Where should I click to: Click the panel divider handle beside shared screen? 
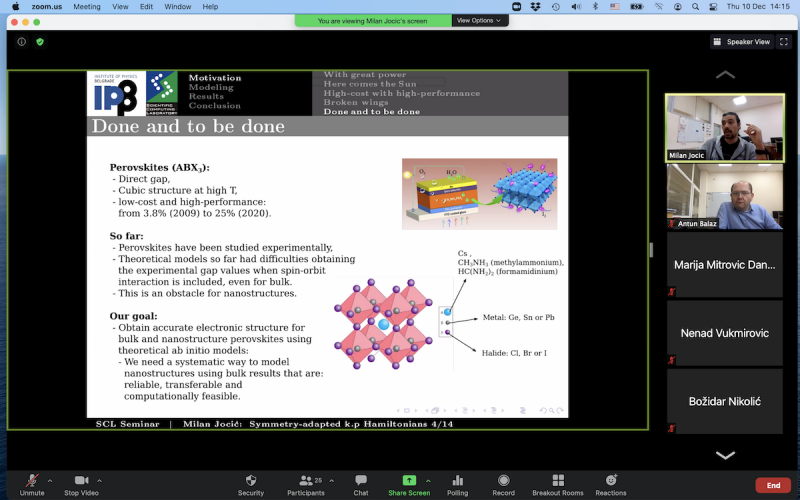651,249
